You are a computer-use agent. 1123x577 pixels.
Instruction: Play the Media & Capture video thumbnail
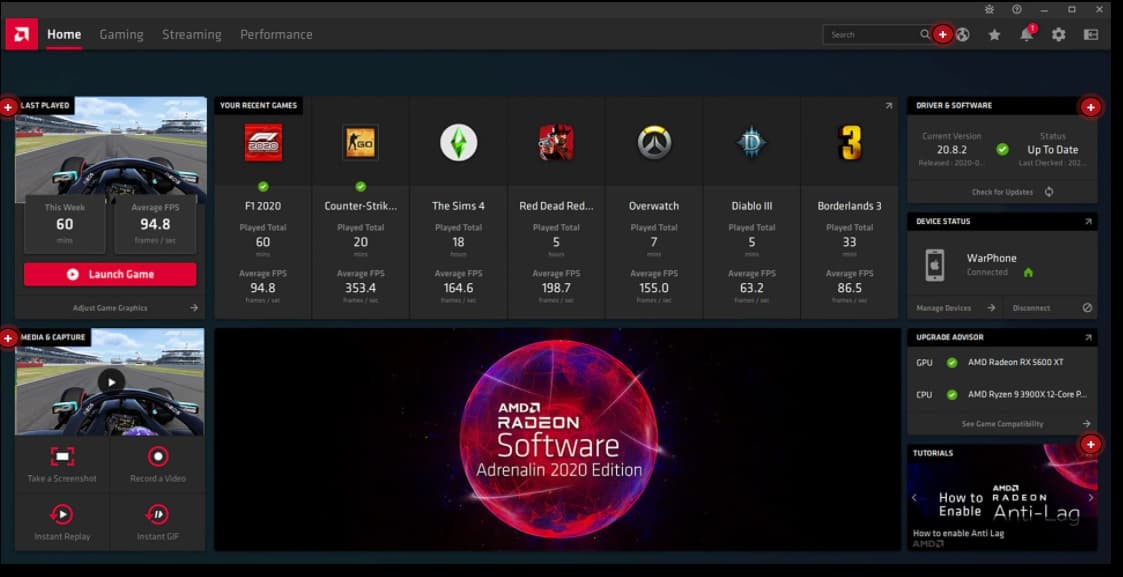pyautogui.click(x=111, y=382)
